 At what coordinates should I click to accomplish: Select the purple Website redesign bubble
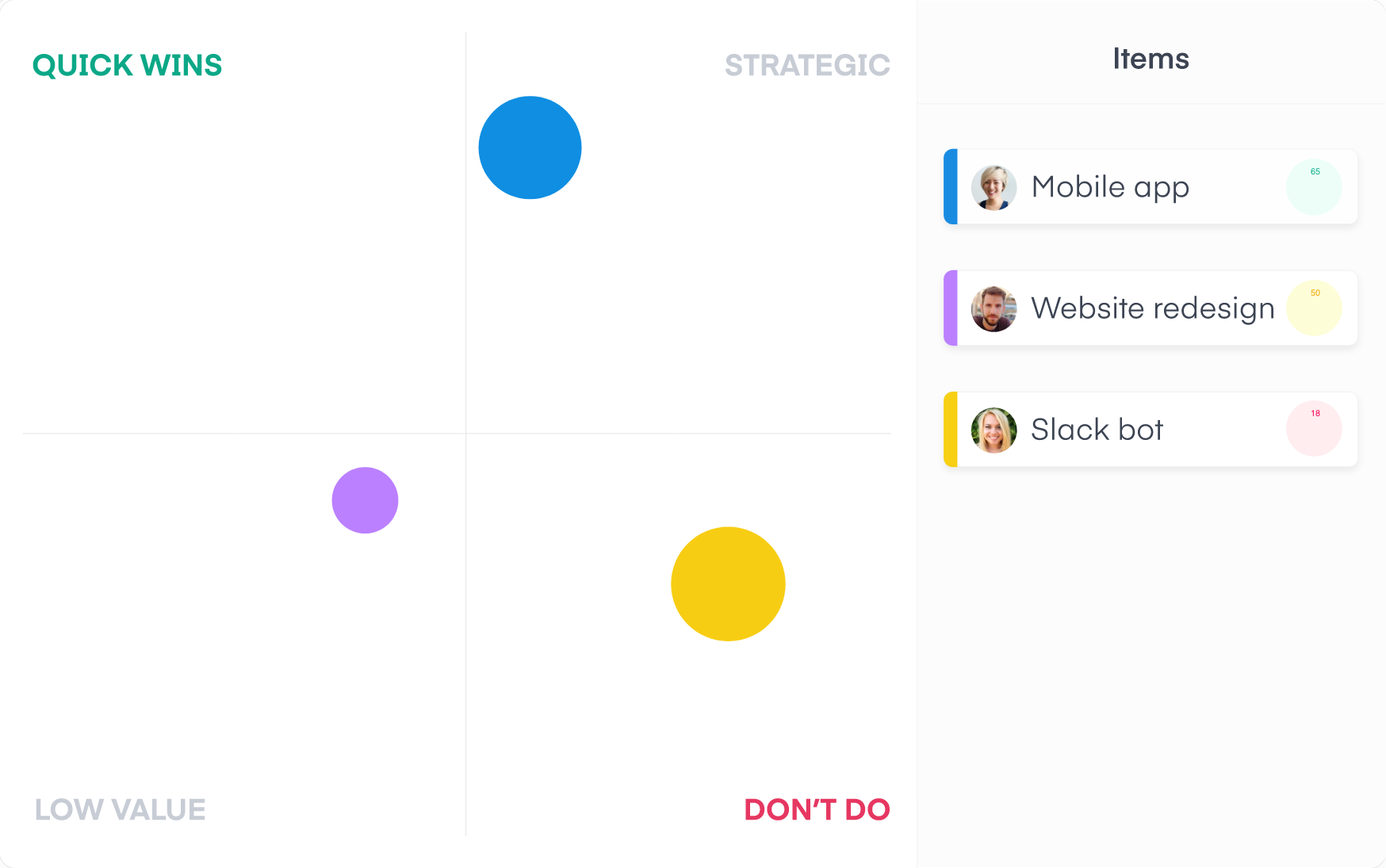[365, 499]
